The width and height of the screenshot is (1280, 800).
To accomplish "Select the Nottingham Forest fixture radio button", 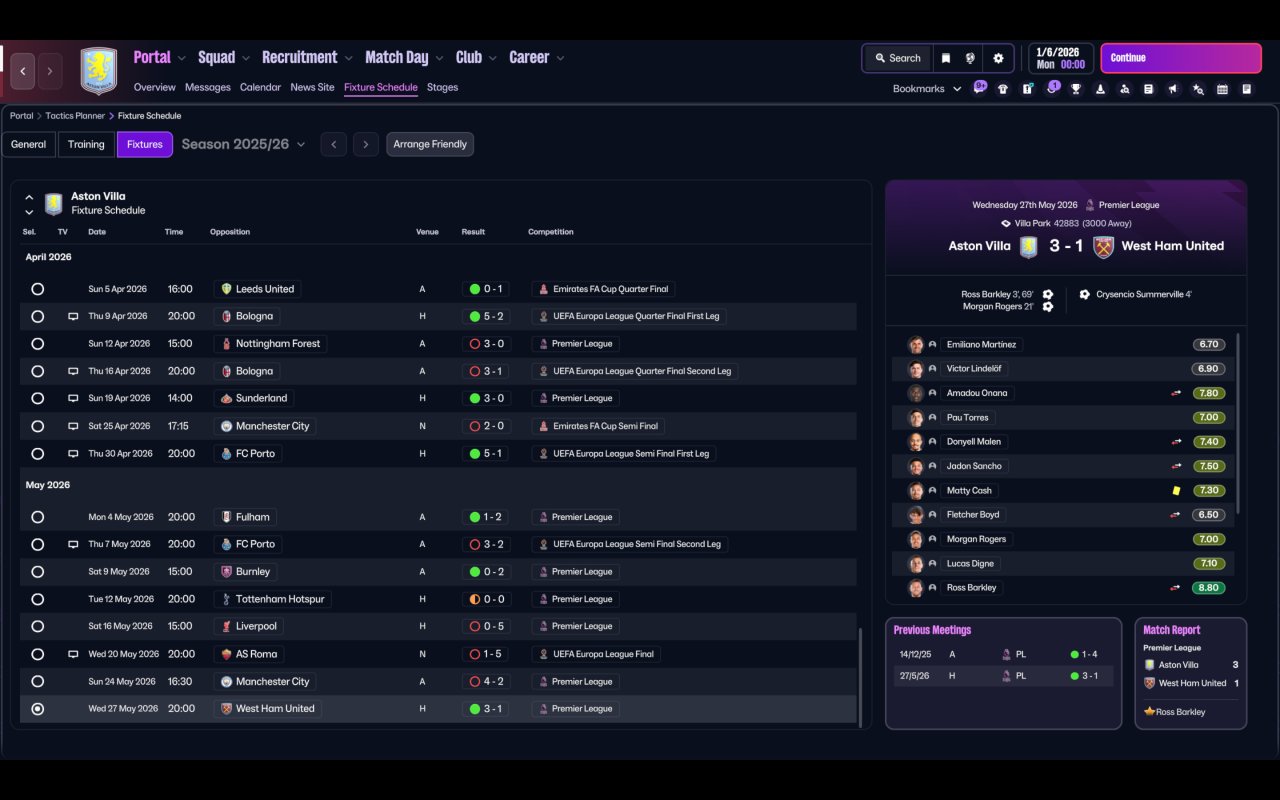I will pos(37,344).
